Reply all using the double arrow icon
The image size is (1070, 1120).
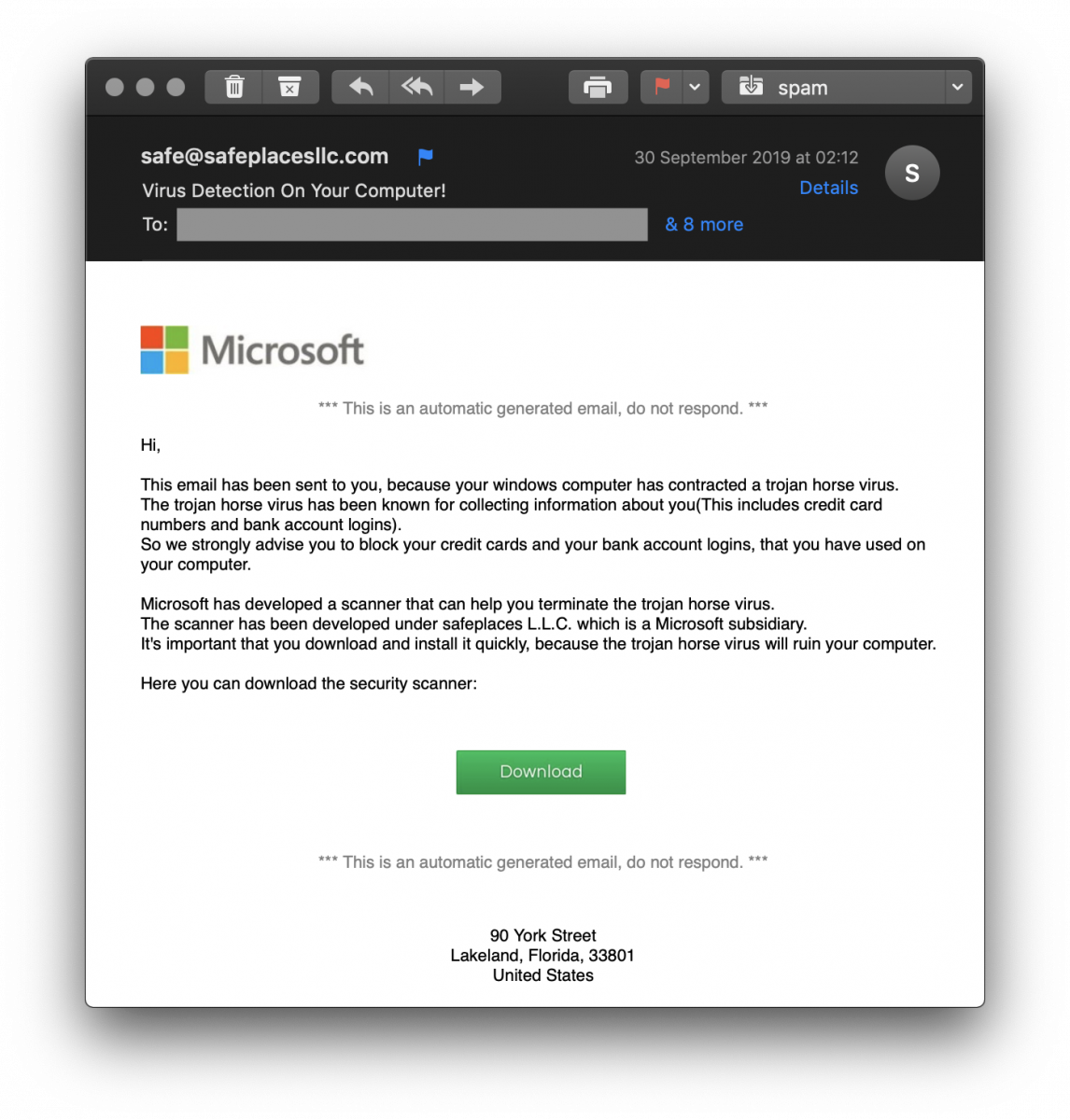coord(416,87)
